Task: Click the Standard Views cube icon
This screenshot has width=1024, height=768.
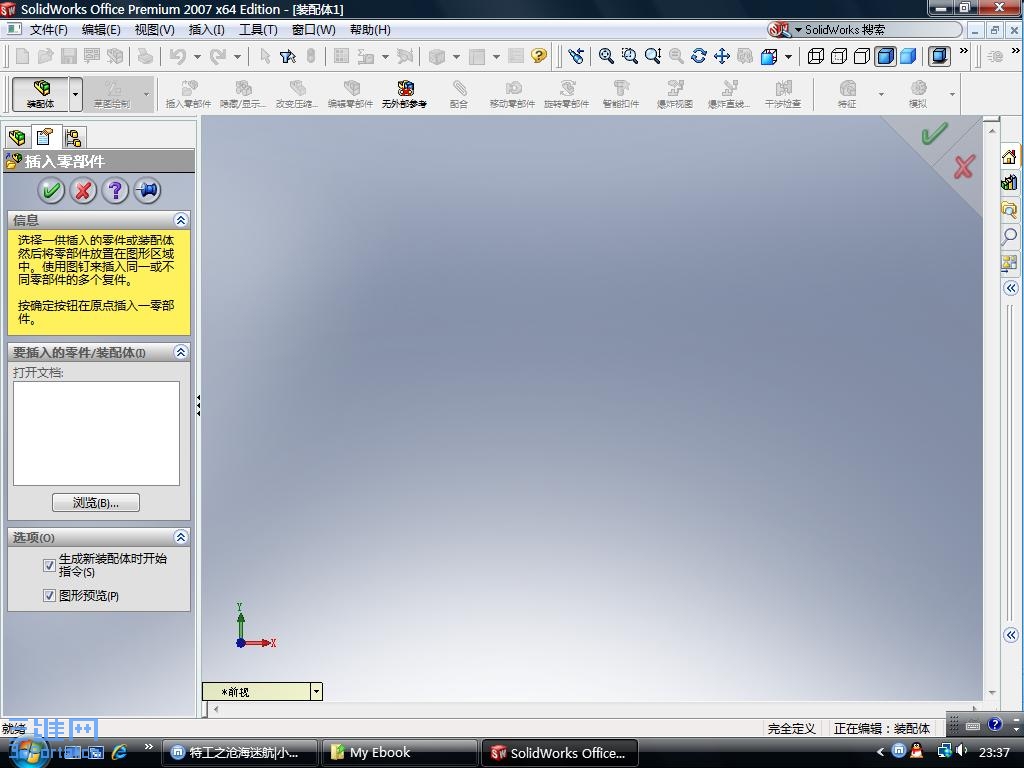Action: pos(769,56)
